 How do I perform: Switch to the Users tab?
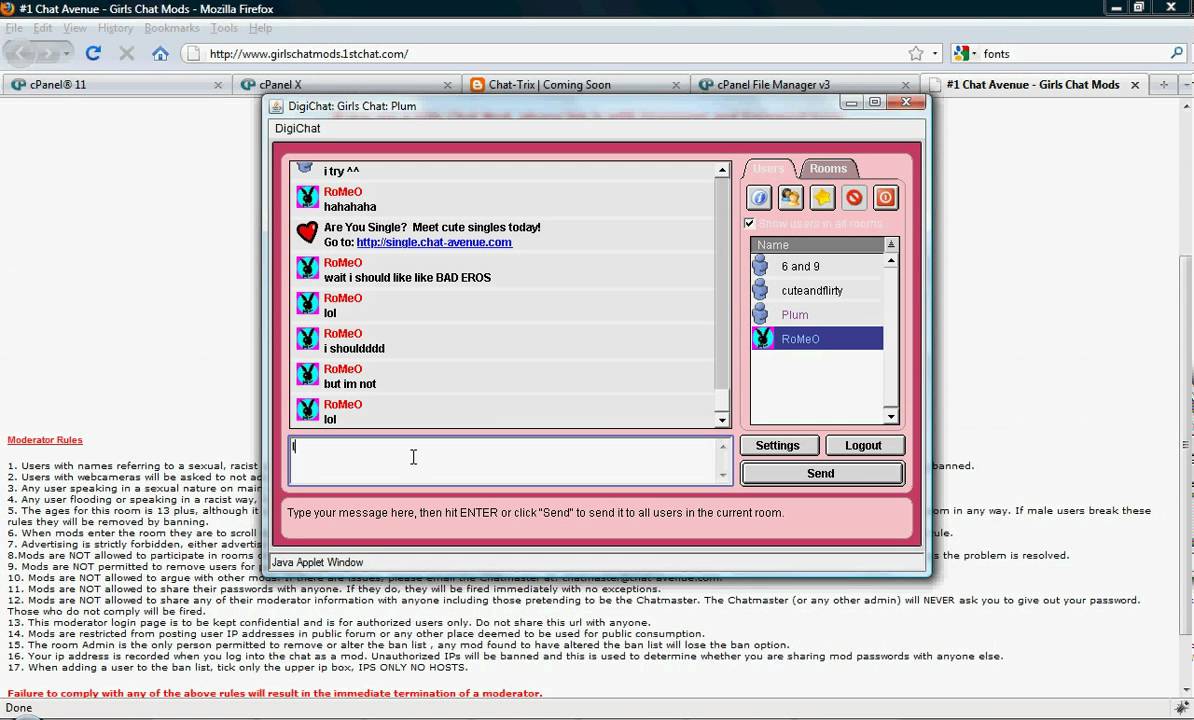click(768, 168)
